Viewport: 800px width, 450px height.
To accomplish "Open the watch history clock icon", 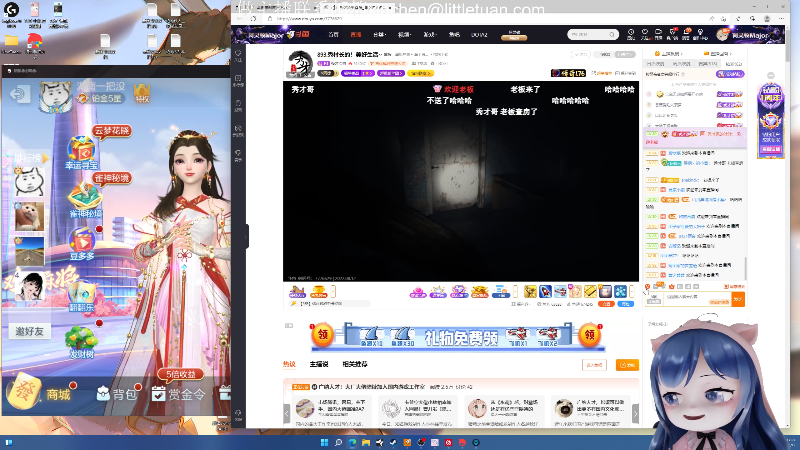I will [631, 34].
